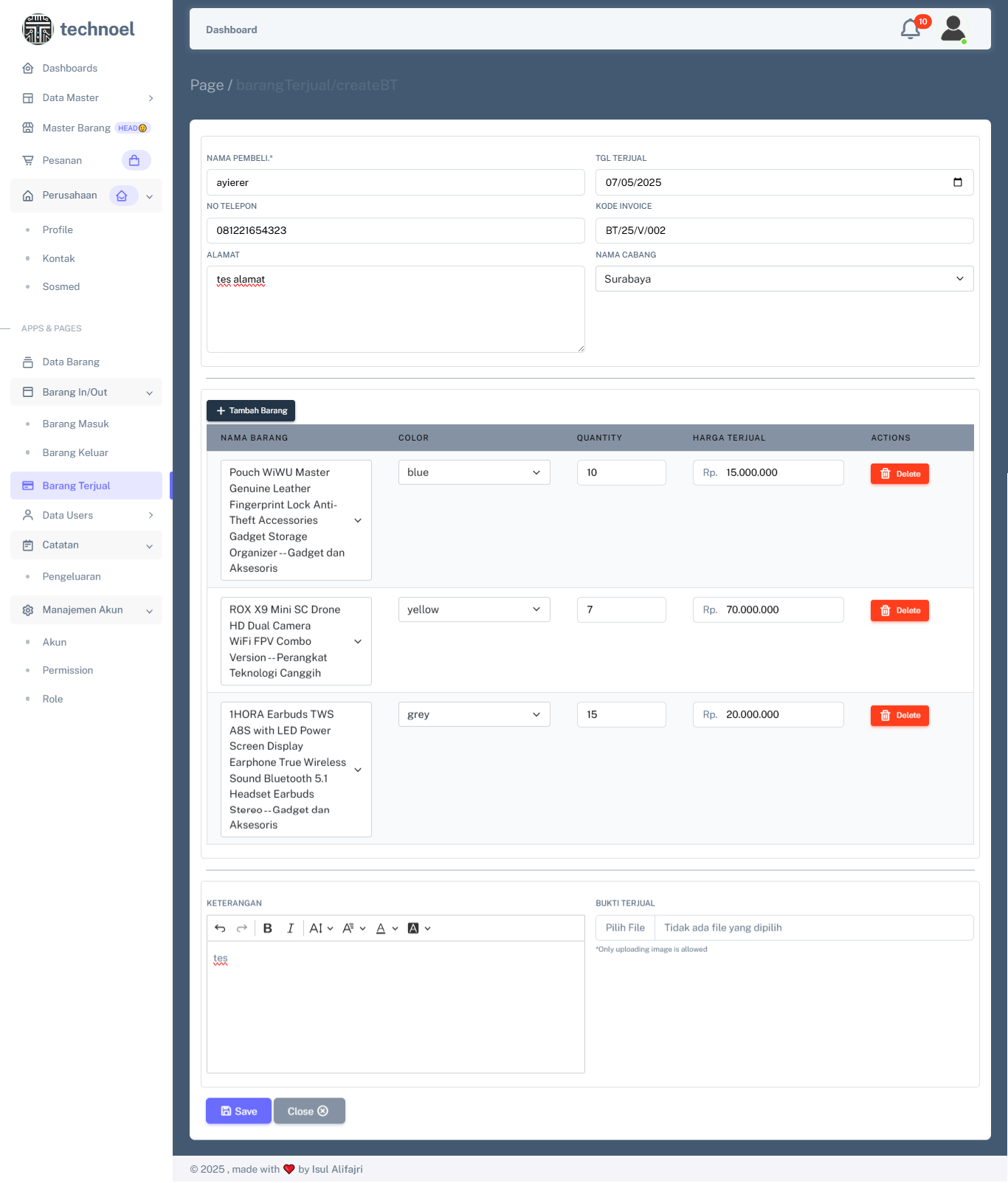Open the font background color picker

[x=418, y=928]
